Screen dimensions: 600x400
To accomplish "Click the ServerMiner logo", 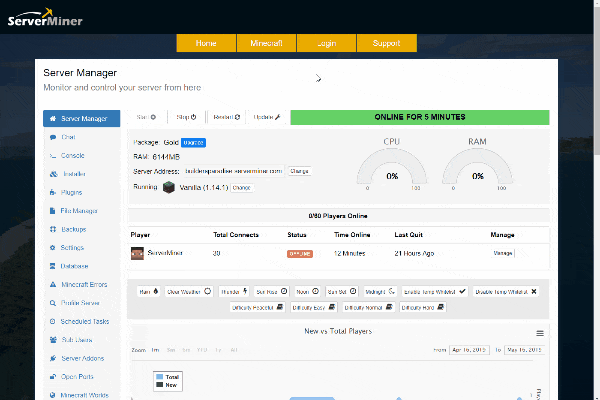I will click(x=45, y=18).
